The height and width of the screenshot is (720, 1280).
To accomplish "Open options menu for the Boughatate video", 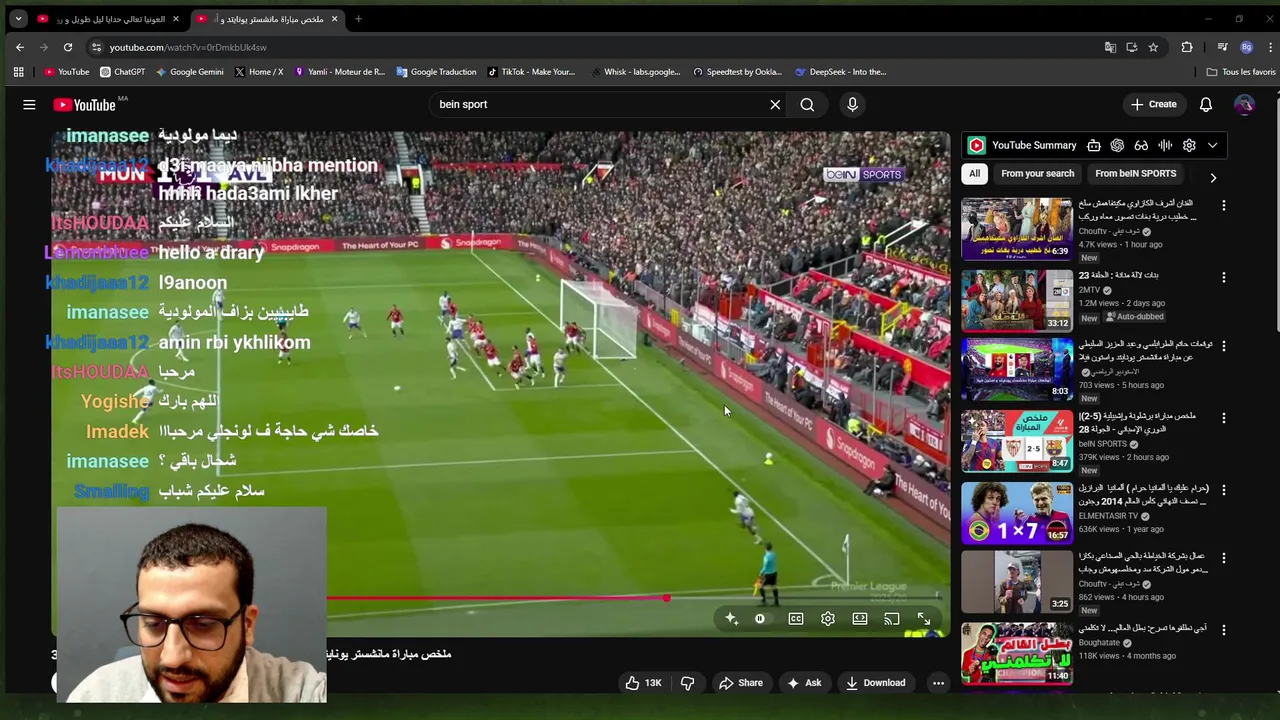I will 1224,630.
